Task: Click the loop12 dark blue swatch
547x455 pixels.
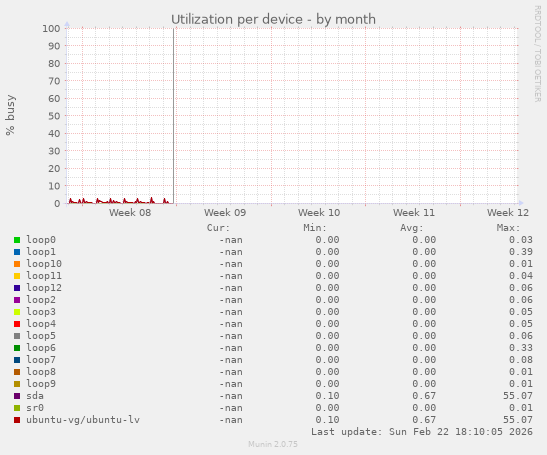Action: 17,288
